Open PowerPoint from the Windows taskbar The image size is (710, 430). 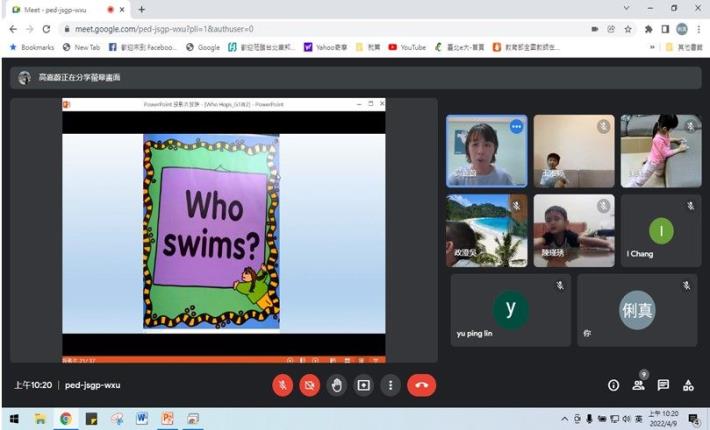point(167,419)
